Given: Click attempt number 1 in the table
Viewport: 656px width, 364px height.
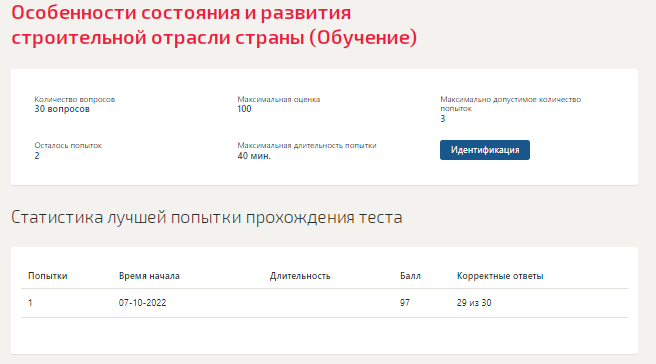Looking at the screenshot, I should click(x=30, y=302).
